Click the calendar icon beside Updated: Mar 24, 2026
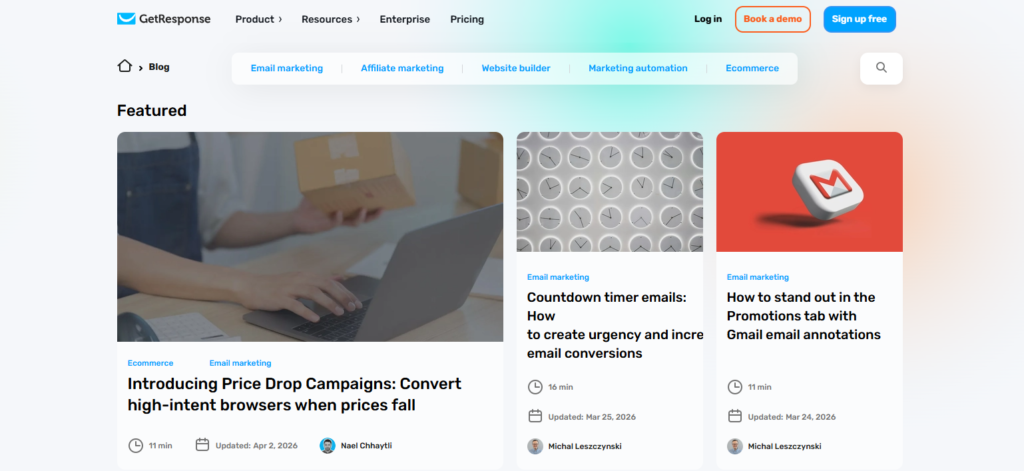 [735, 416]
